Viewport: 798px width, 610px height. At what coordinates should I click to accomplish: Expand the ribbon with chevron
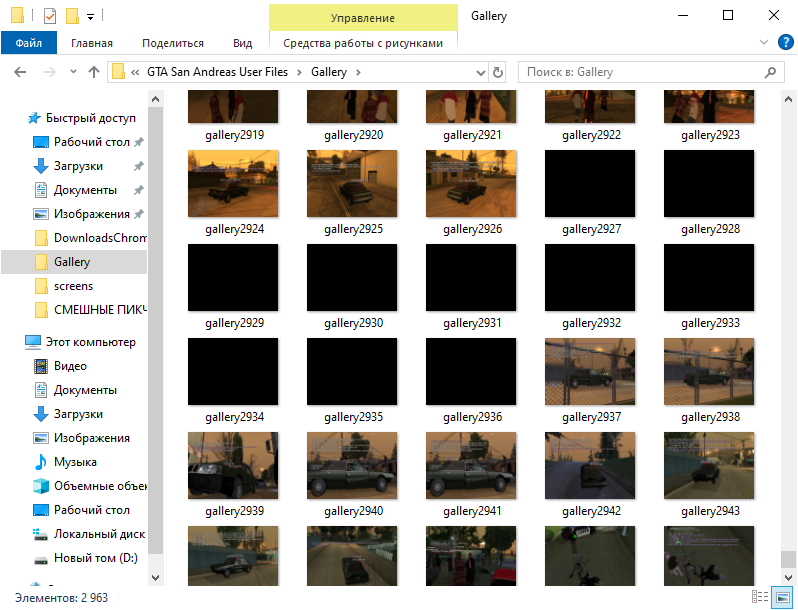(x=764, y=42)
